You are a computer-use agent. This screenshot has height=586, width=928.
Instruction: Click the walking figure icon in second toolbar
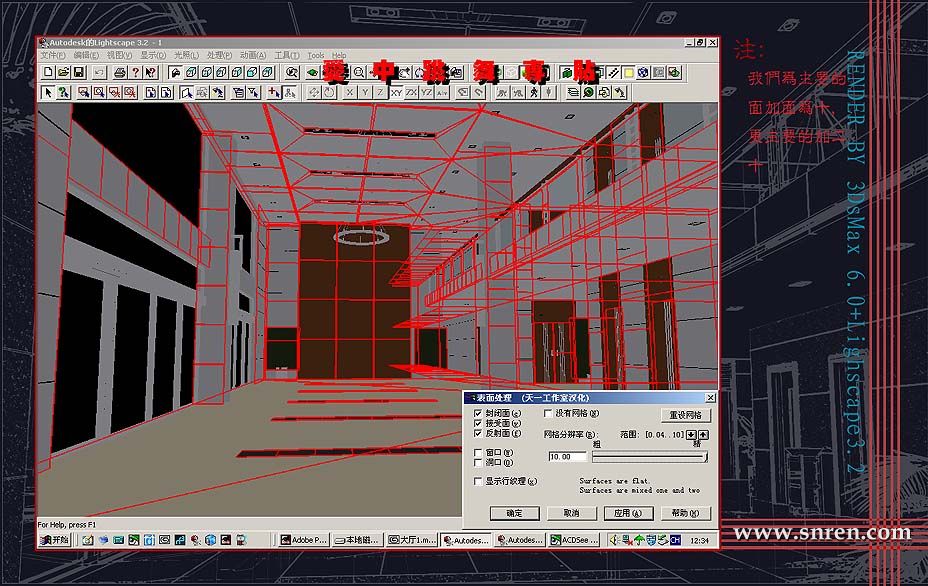click(534, 92)
